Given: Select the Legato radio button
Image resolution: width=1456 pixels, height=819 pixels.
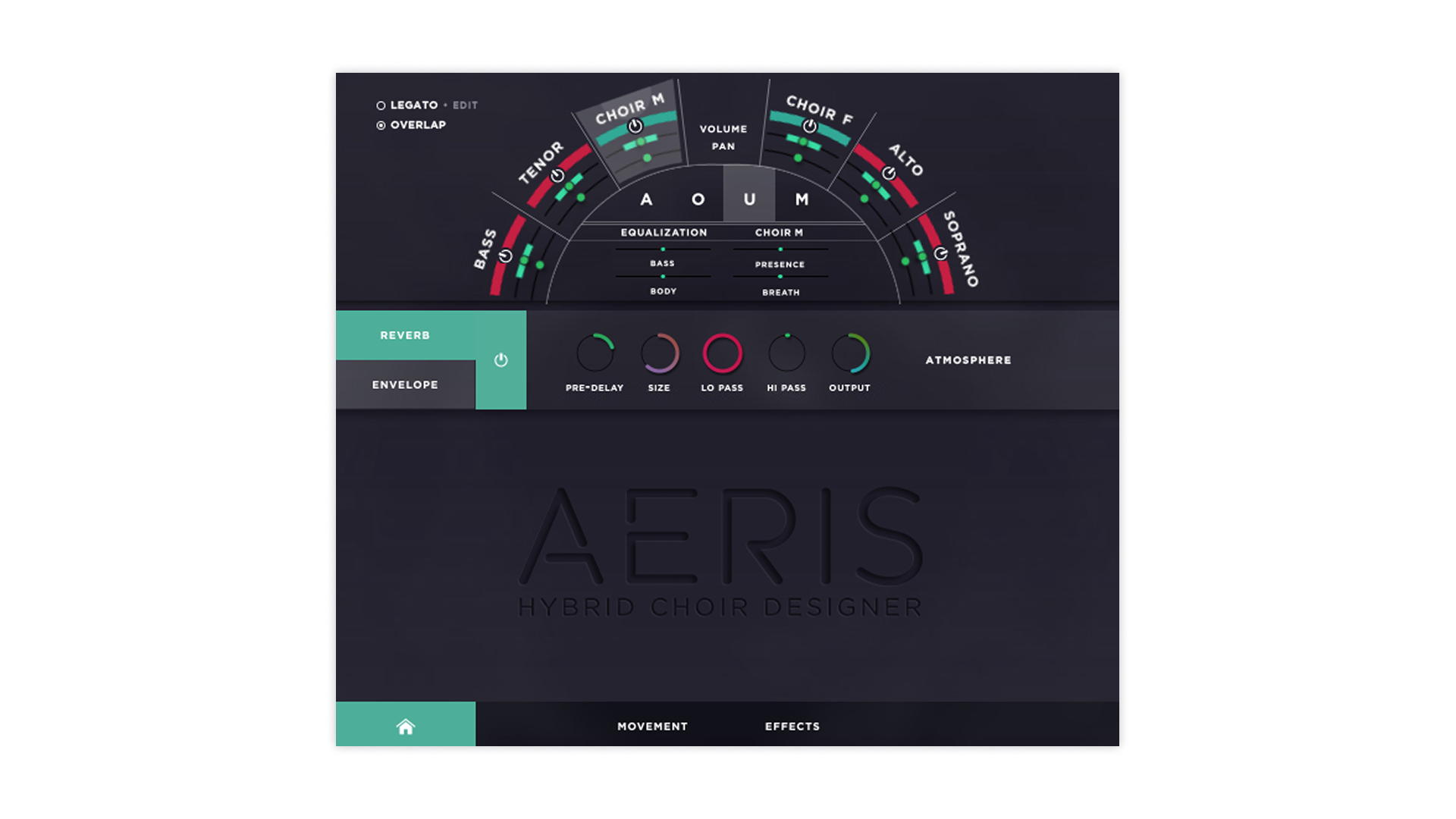Looking at the screenshot, I should pyautogui.click(x=381, y=105).
